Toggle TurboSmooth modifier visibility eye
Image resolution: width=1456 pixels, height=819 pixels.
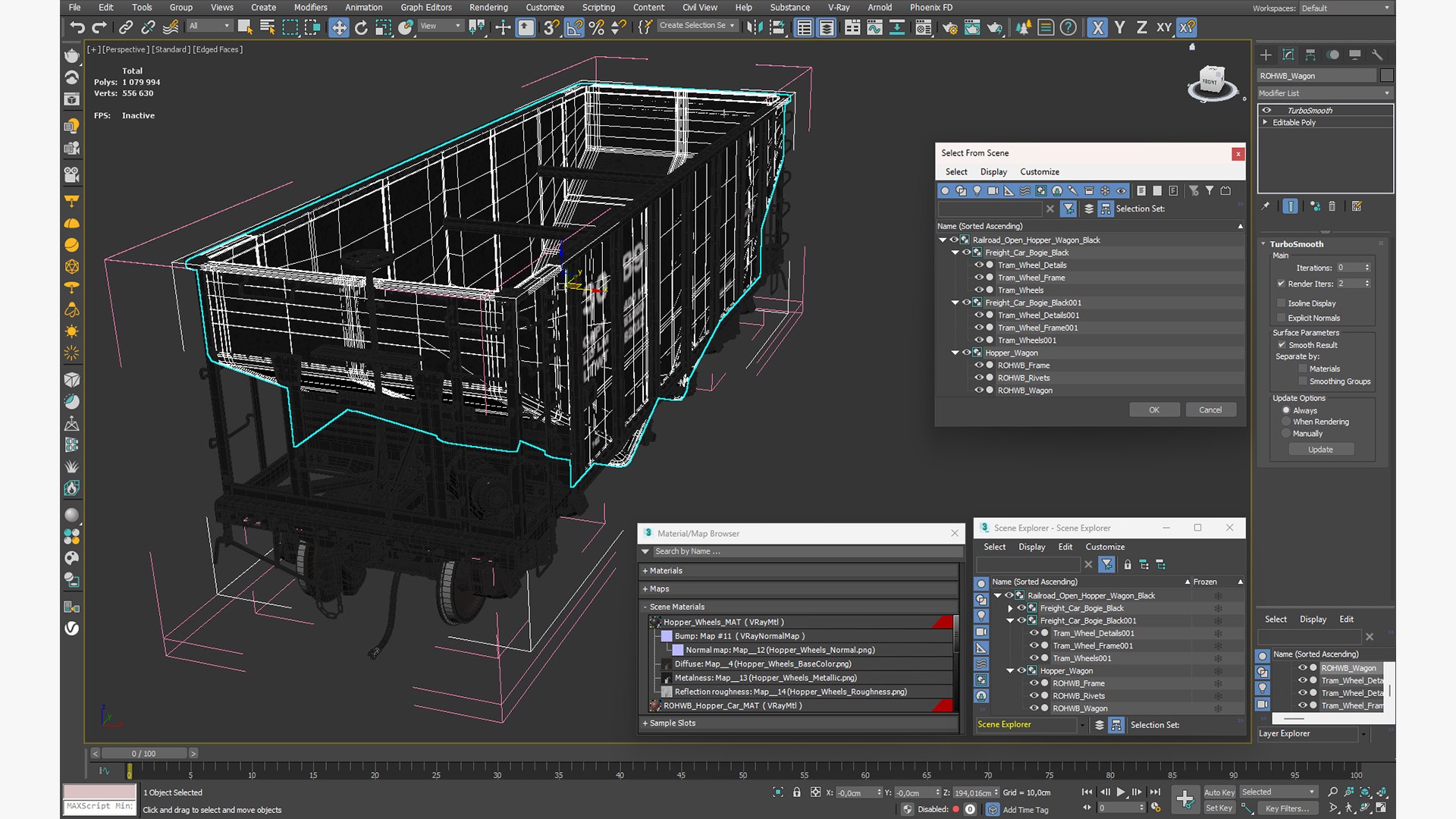coord(1266,111)
